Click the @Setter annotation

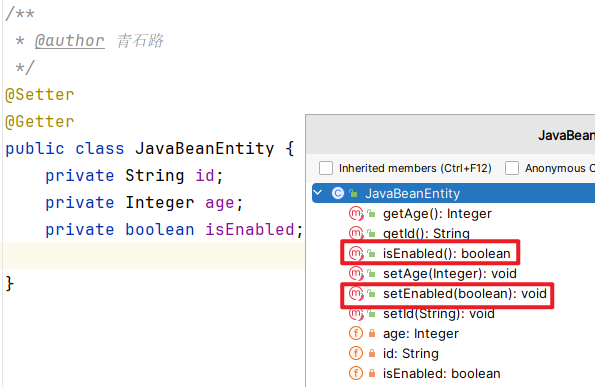[x=39, y=94]
